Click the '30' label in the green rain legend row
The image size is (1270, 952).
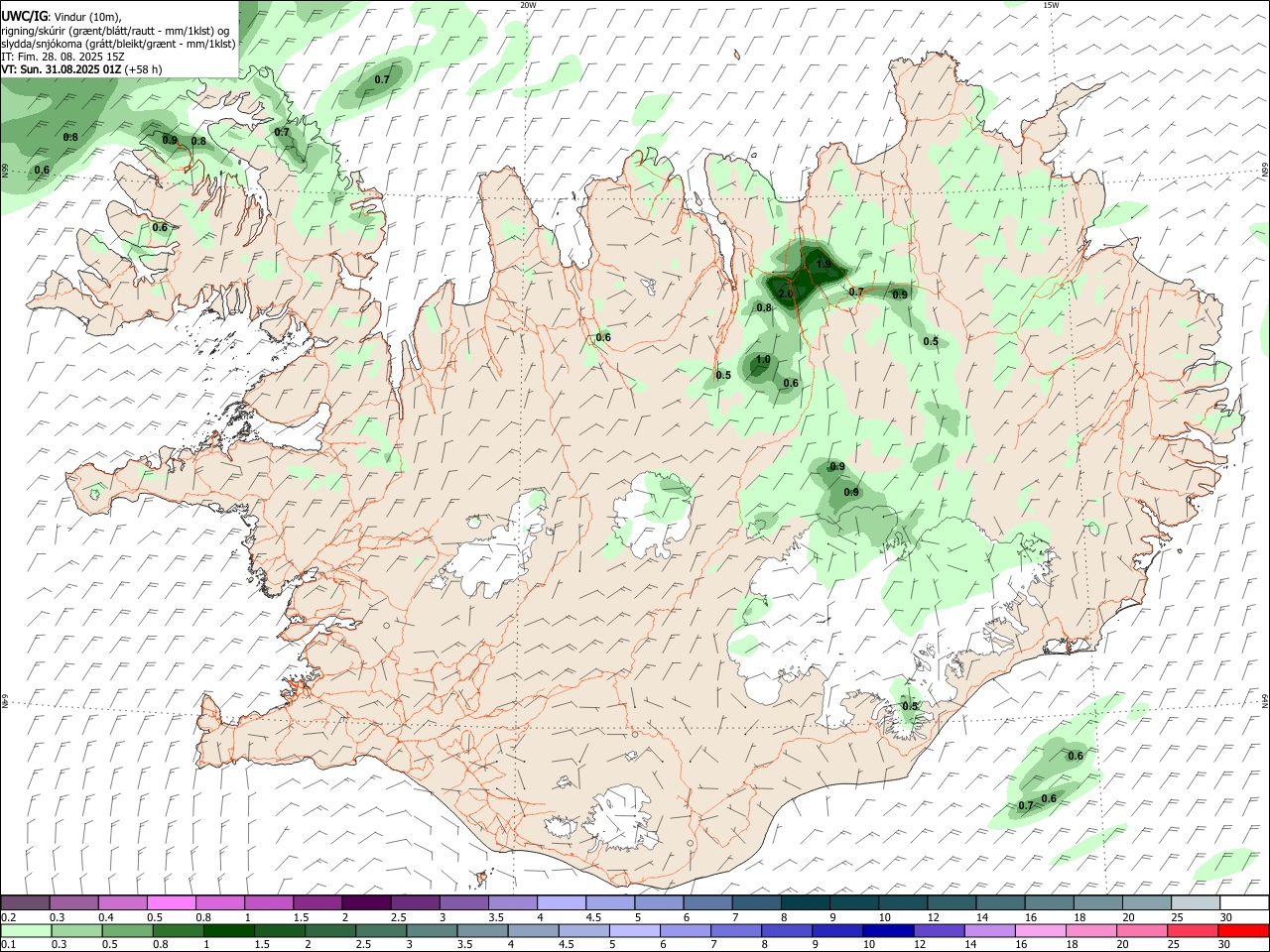point(1223,944)
